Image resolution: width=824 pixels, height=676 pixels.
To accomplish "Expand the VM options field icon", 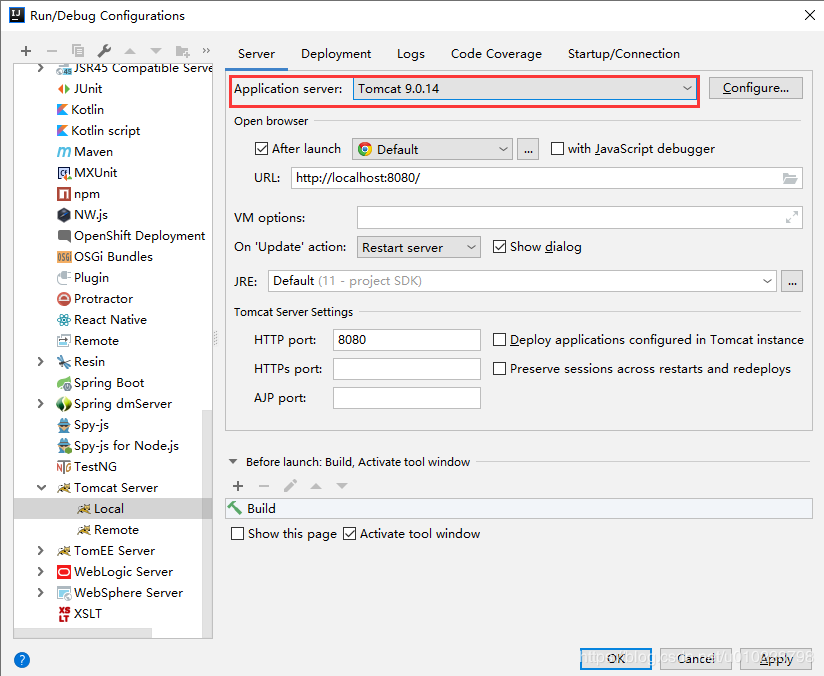I will tap(792, 217).
